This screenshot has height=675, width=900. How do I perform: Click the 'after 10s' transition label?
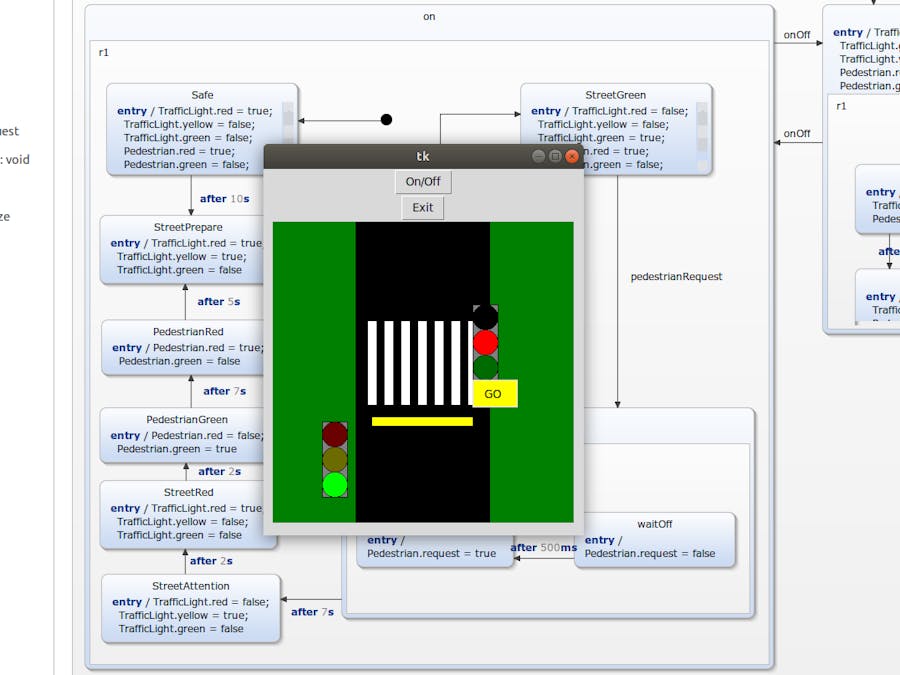(x=224, y=199)
